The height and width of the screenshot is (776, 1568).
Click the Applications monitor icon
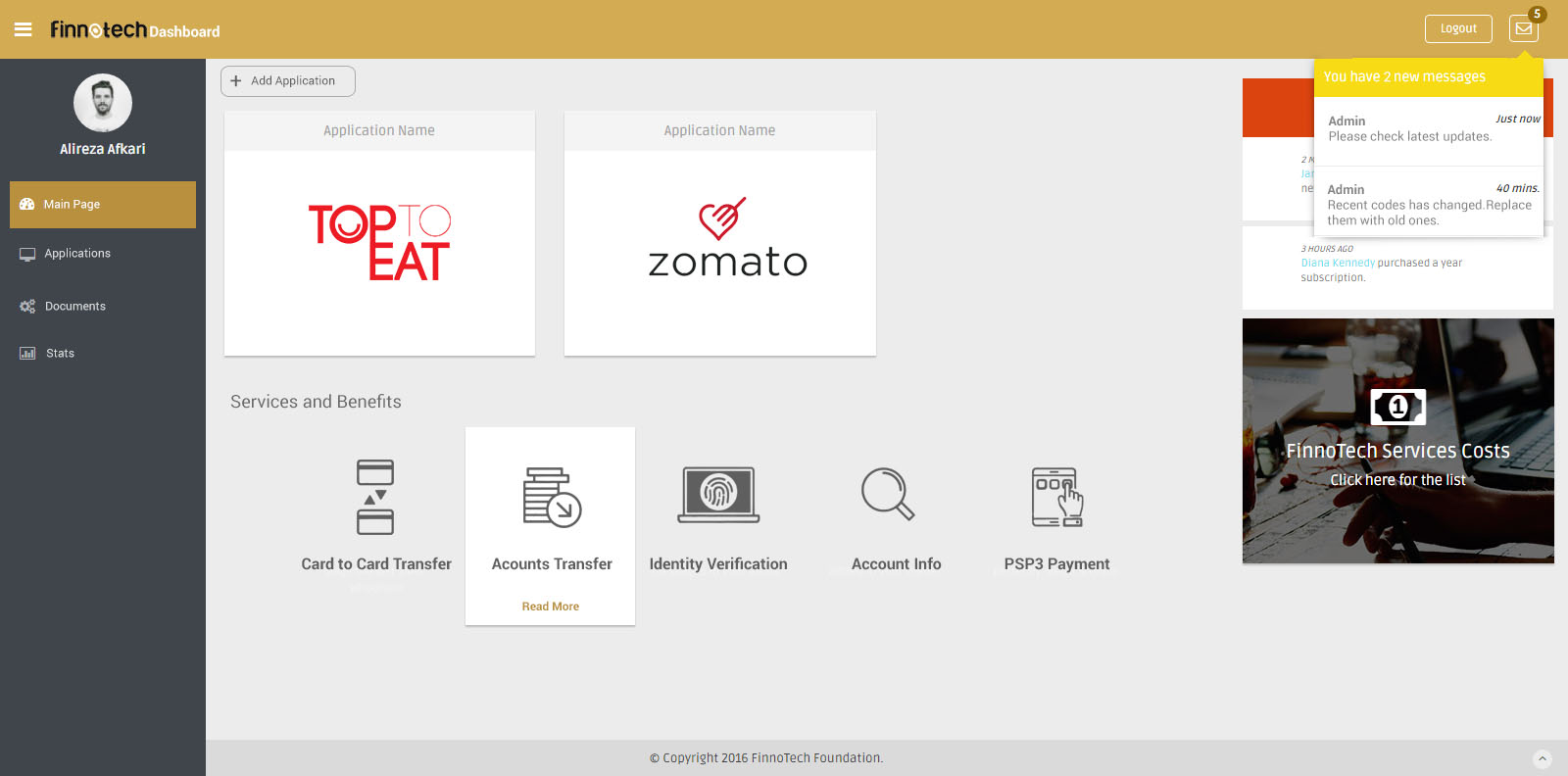pos(27,255)
